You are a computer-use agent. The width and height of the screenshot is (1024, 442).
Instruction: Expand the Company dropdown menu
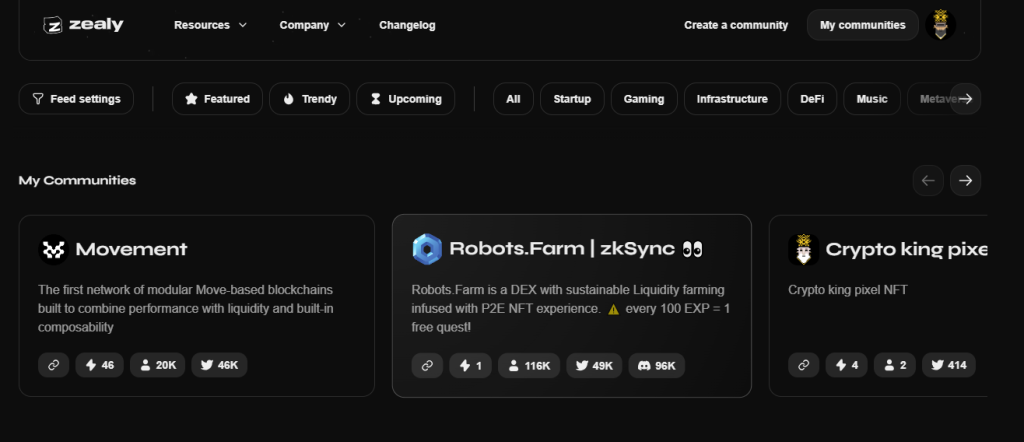click(312, 25)
